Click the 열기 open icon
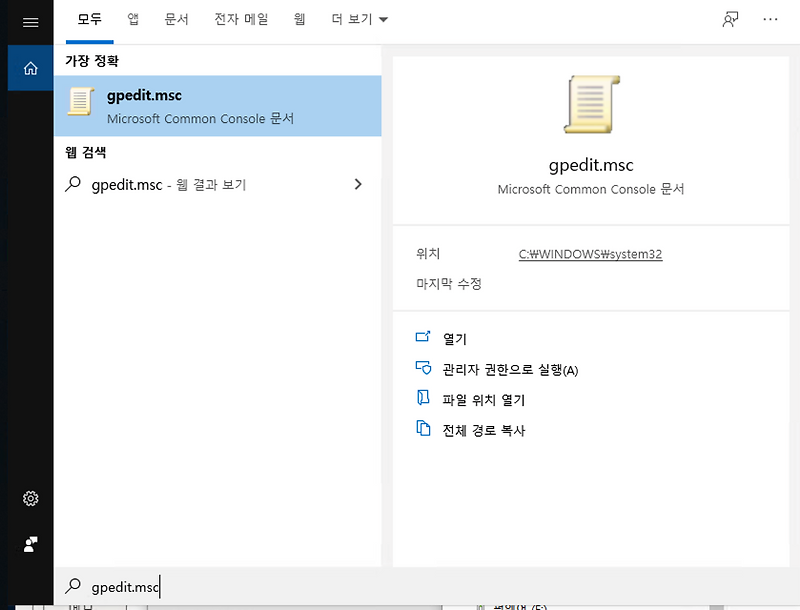The width and height of the screenshot is (800, 610). (423, 337)
